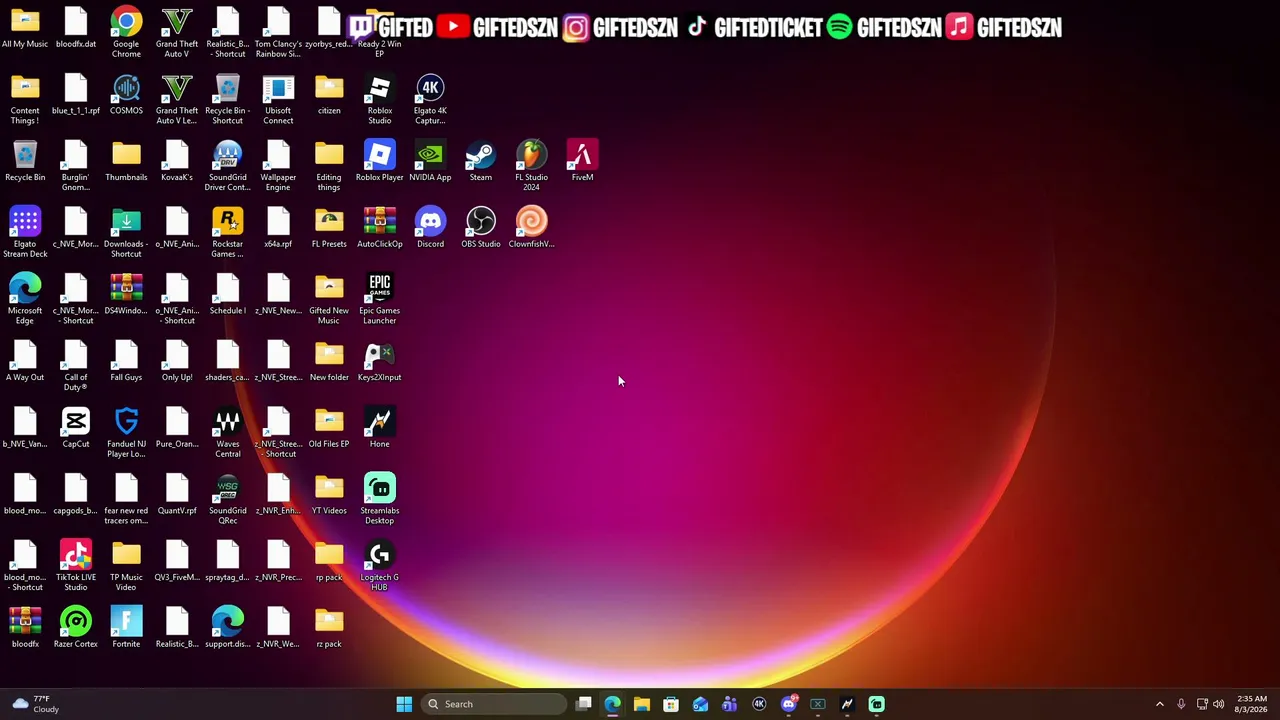1280x720 pixels.
Task: Select the Downloads - Shortcut icon
Action: 126,233
